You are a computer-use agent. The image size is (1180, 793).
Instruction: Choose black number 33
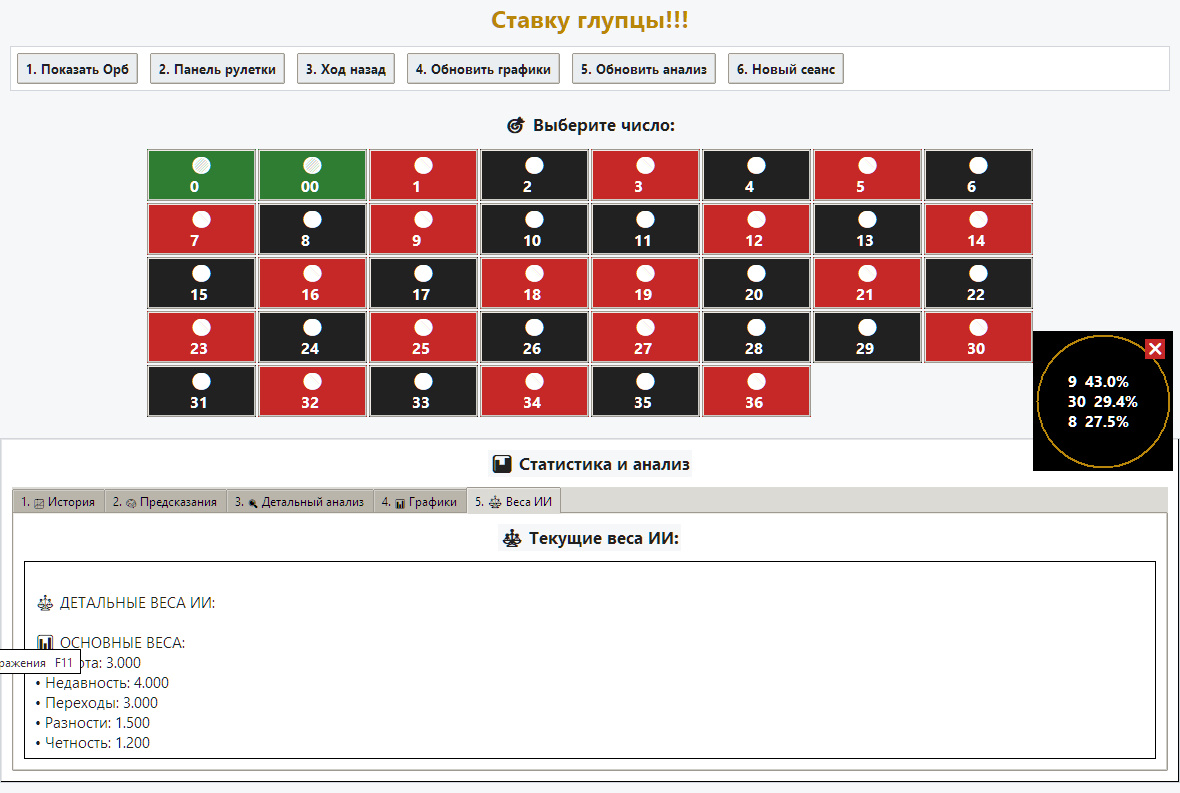click(x=423, y=391)
